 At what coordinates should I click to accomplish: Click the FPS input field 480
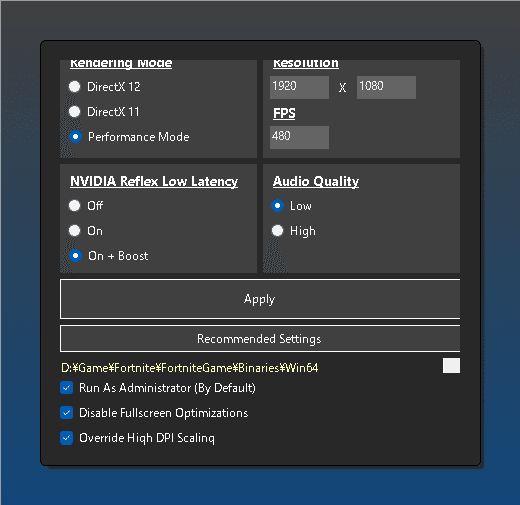point(299,137)
